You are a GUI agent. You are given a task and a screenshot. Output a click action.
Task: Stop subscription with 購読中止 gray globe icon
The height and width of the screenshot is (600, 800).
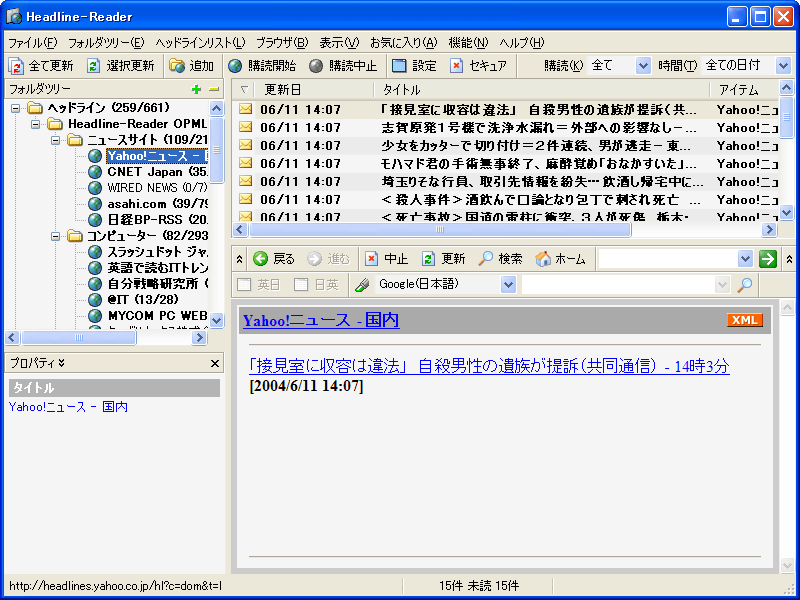tap(316, 66)
